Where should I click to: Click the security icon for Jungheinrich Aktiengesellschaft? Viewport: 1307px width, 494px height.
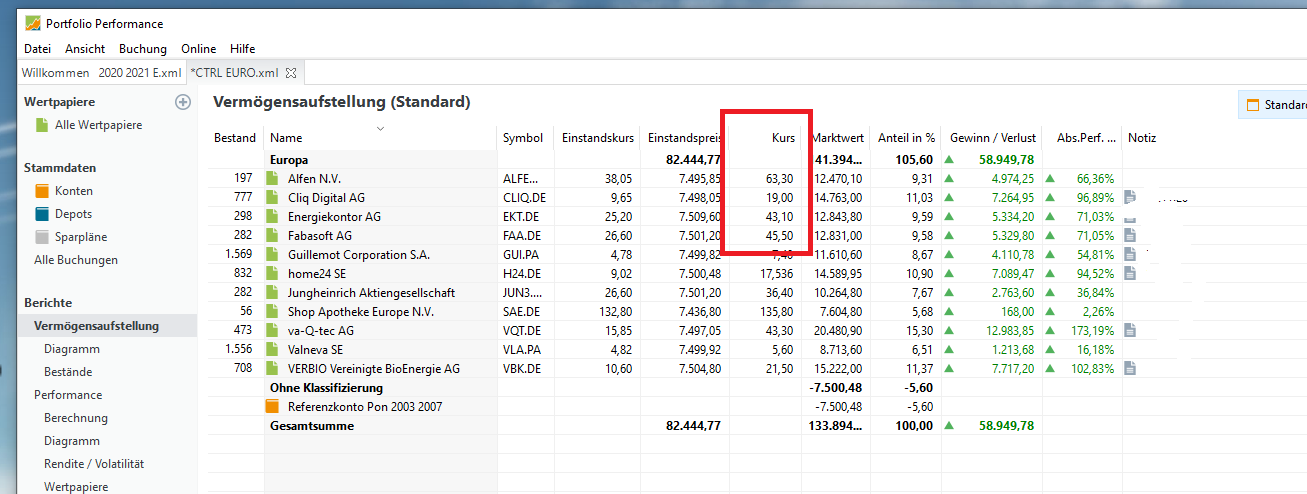(272, 292)
